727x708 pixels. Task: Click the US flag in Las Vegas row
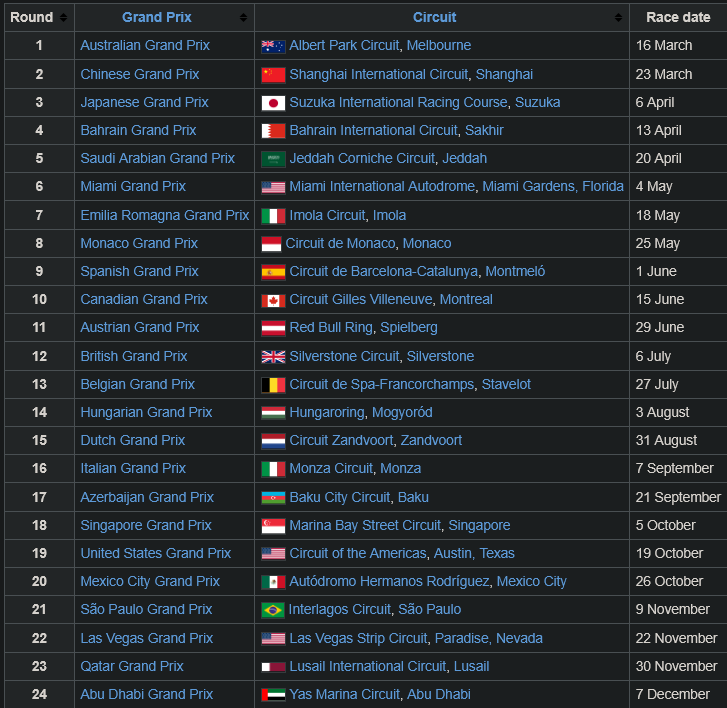pyautogui.click(x=273, y=638)
